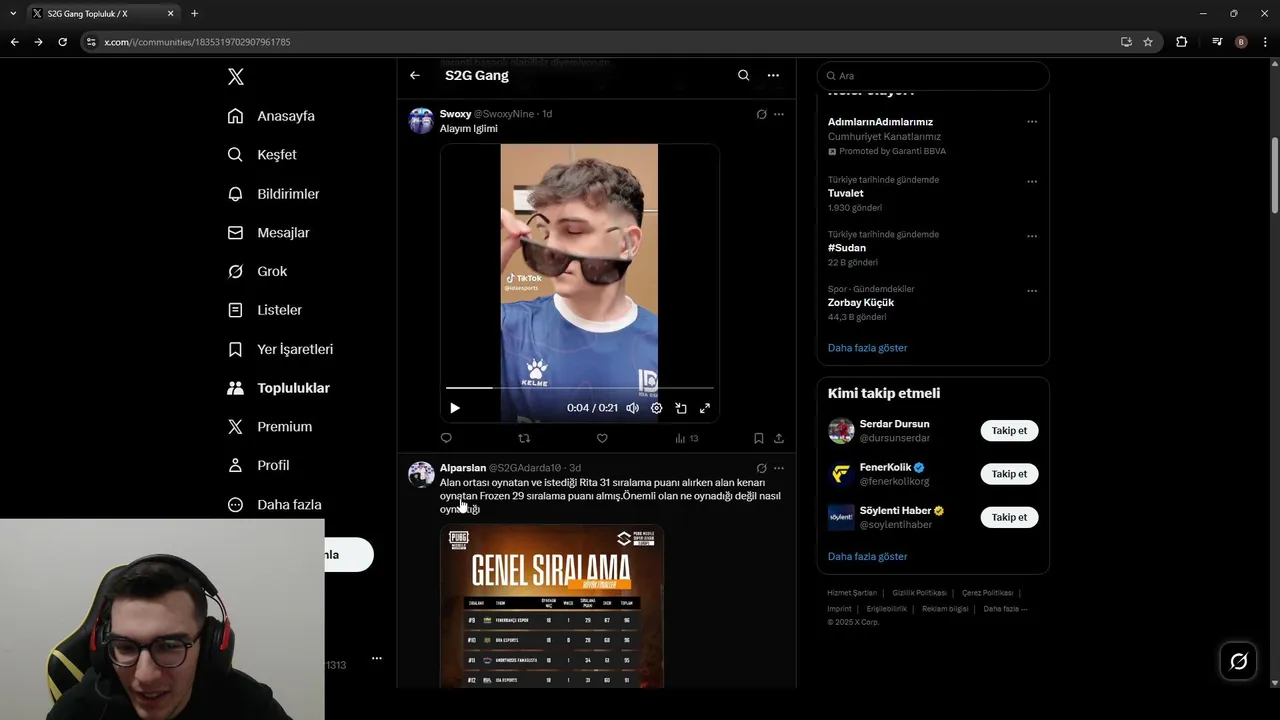
Task: Follow Söylenti Haber with Takip et
Action: 1009,517
